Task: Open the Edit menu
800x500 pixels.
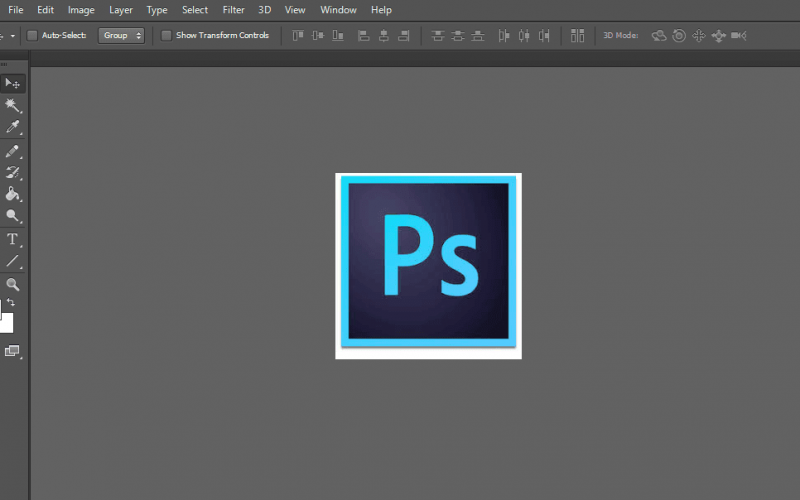Action: point(45,10)
